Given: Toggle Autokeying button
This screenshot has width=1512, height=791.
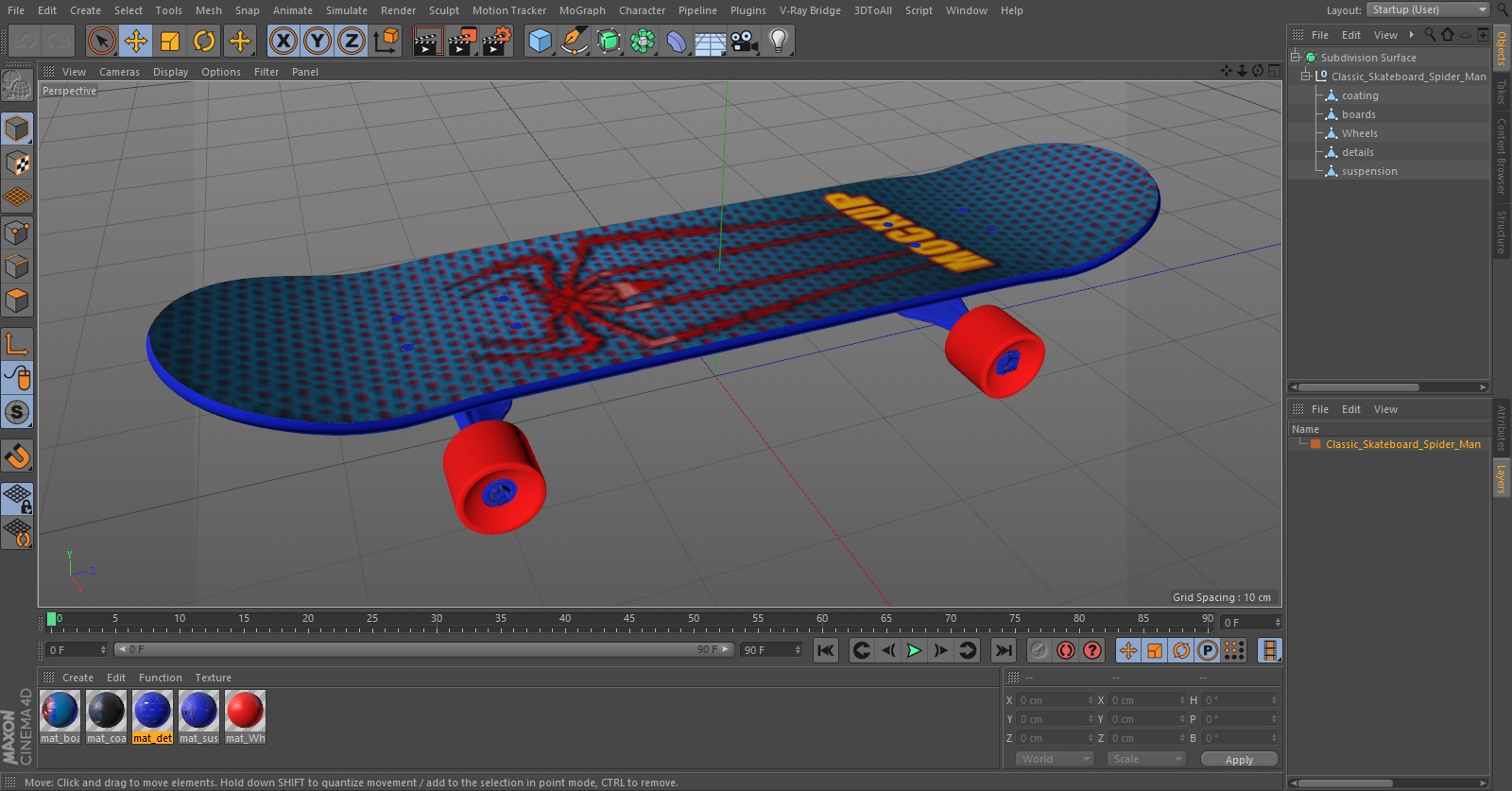Looking at the screenshot, I should tap(1066, 650).
